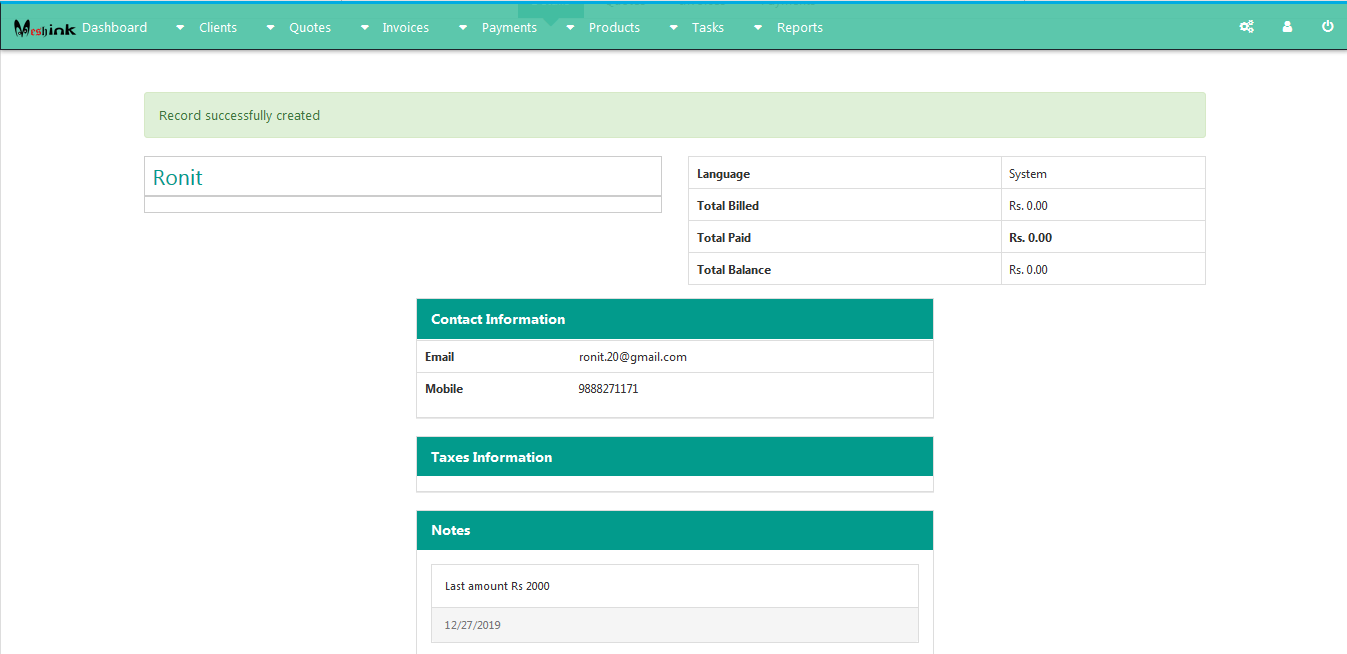Select the Invoices menu label

click(x=405, y=28)
